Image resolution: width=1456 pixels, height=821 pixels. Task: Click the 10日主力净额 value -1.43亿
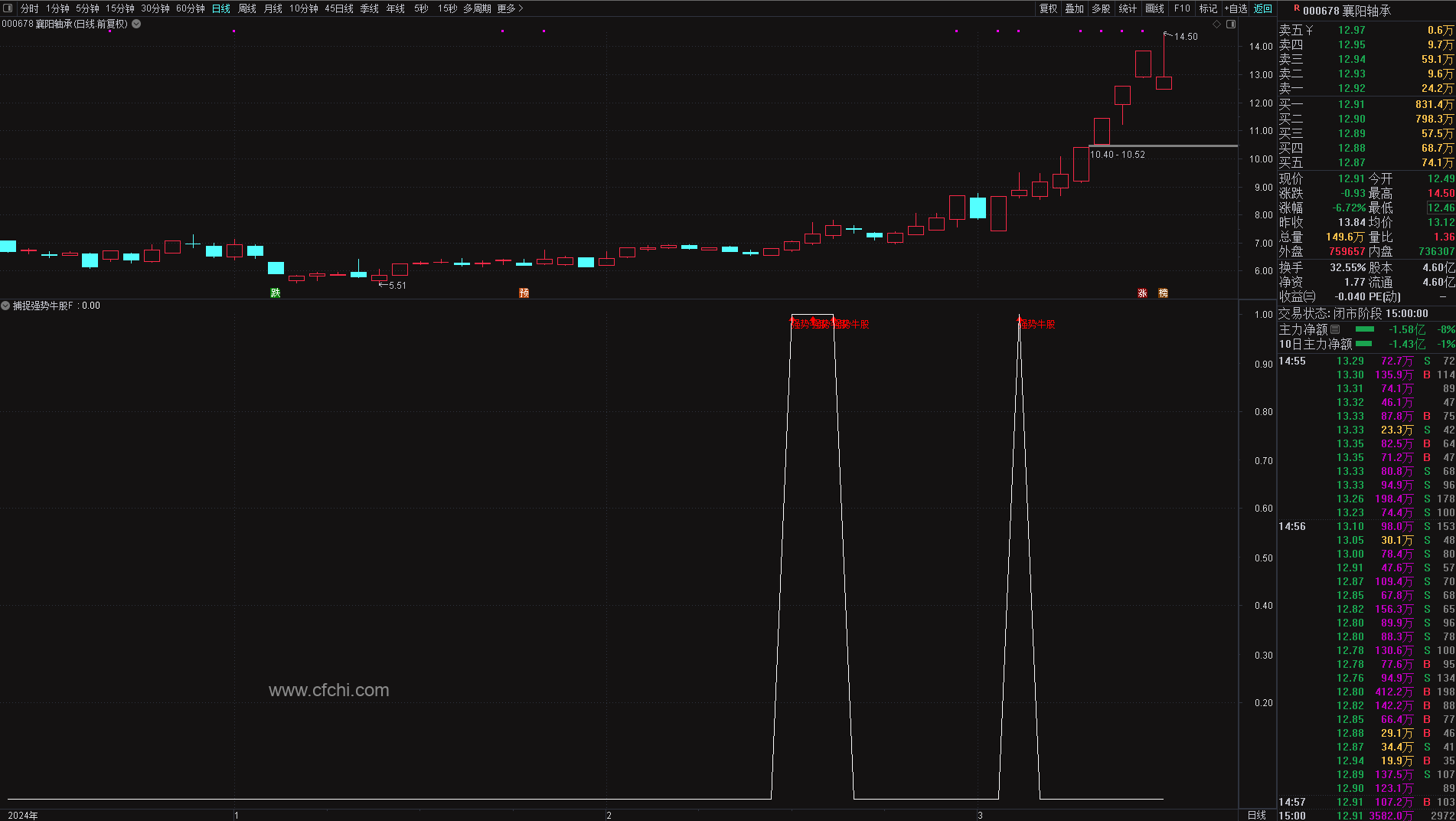tap(1406, 344)
